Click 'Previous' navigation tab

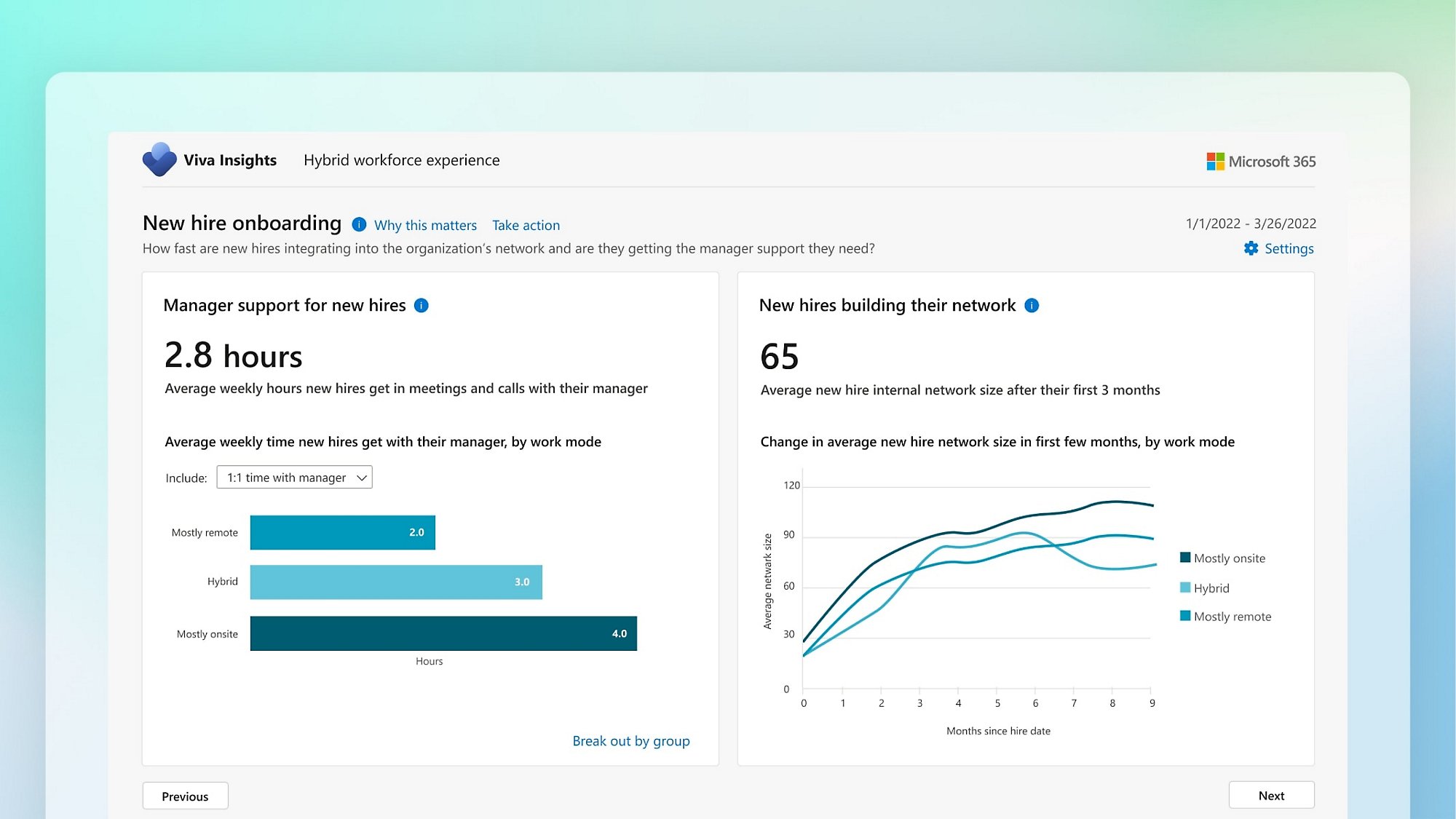(x=184, y=796)
